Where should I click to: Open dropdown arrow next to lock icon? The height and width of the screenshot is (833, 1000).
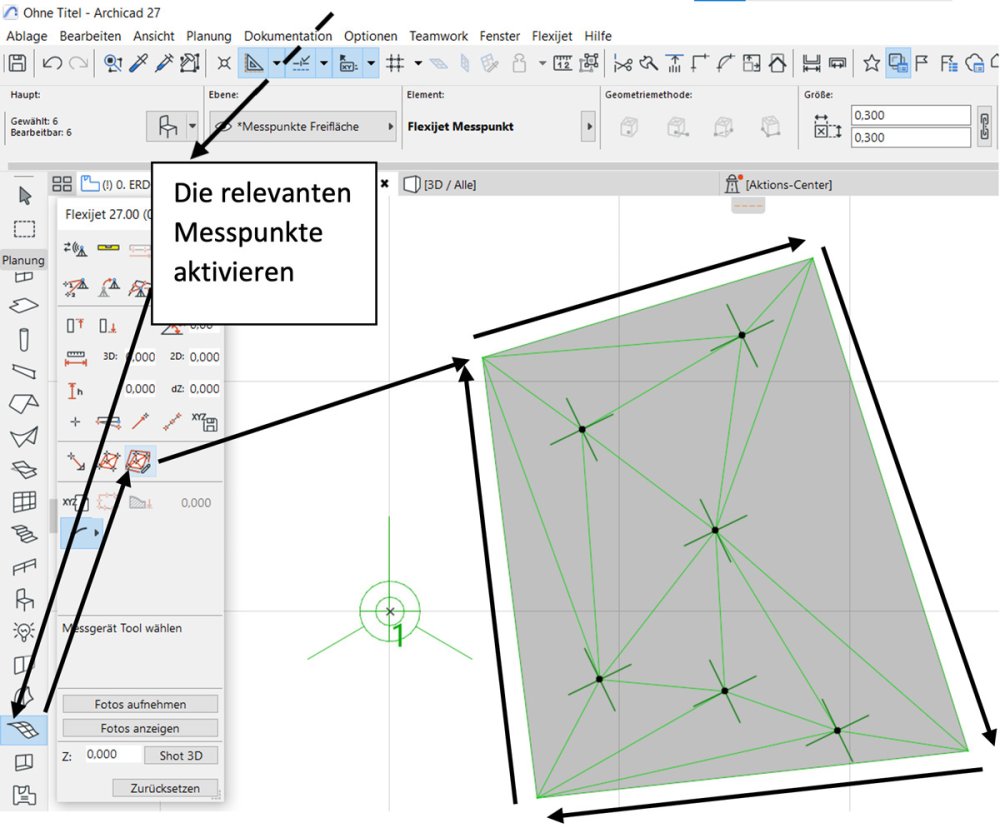[542, 63]
